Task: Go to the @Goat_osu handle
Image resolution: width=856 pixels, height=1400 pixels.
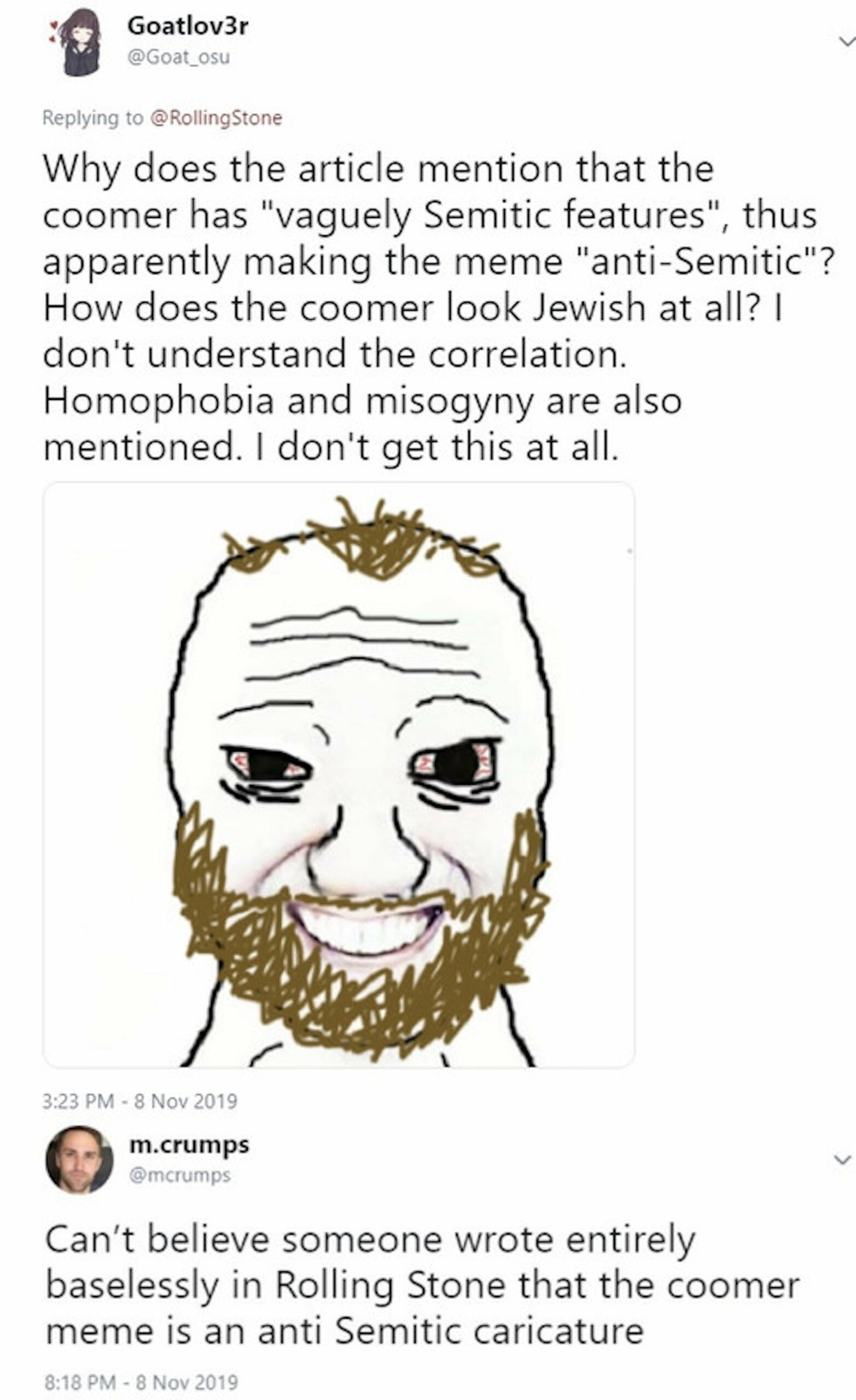Action: [x=179, y=57]
